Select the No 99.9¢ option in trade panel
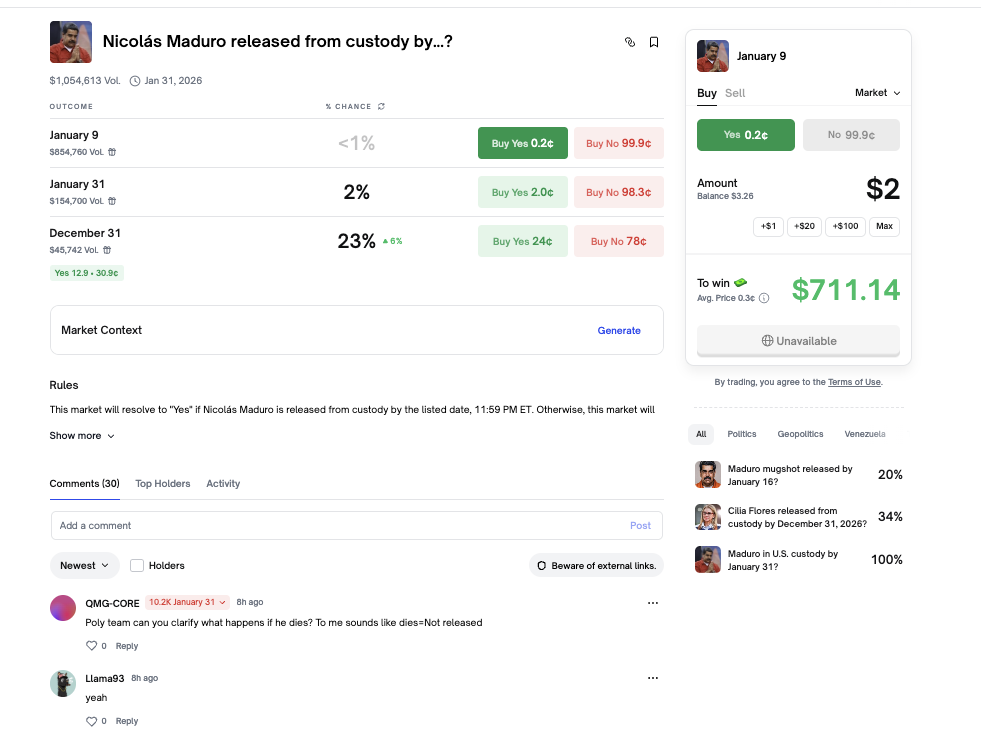 [x=851, y=135]
